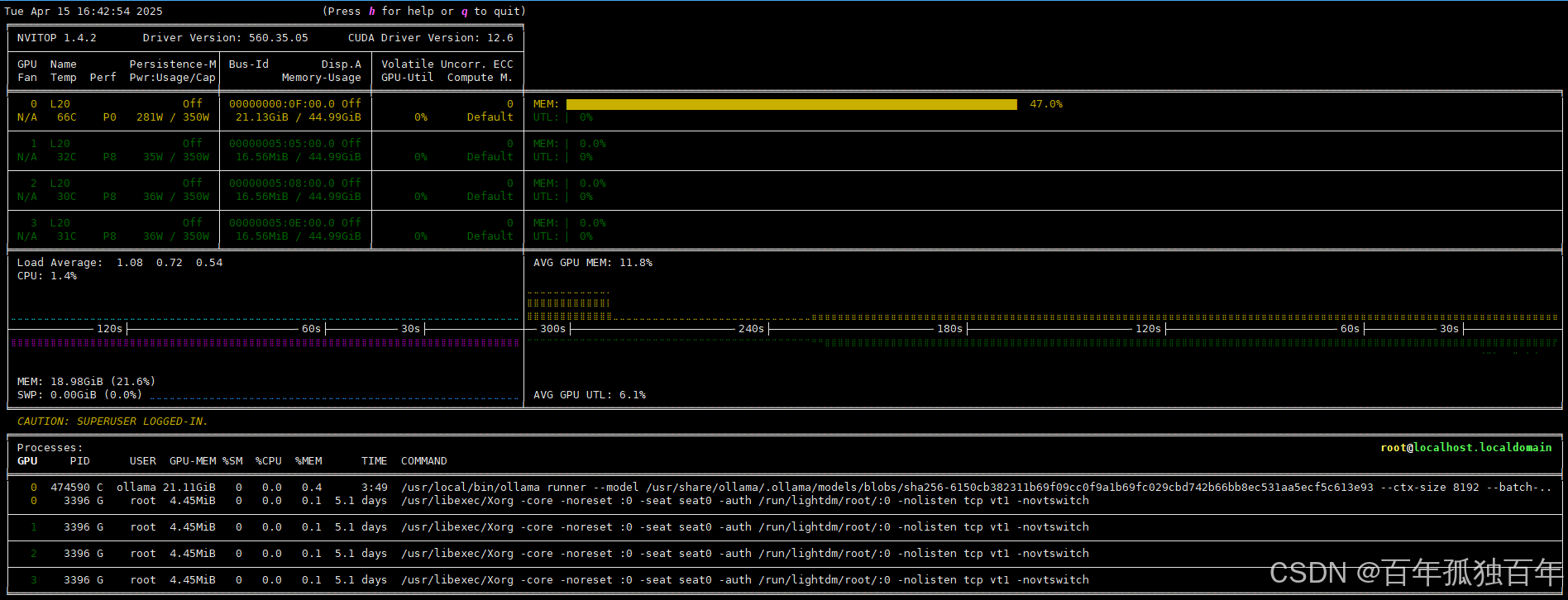This screenshot has height=600, width=1568.
Task: Click the Processes: section label
Action: coord(50,448)
